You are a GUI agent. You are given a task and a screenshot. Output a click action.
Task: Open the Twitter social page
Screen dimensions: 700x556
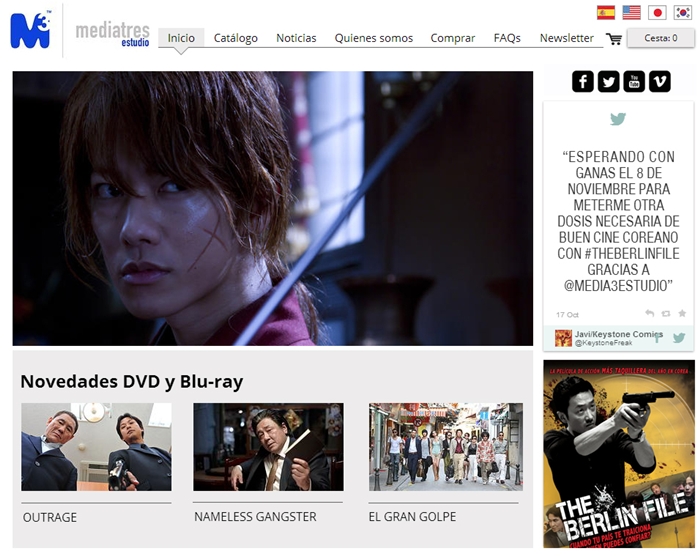[608, 81]
